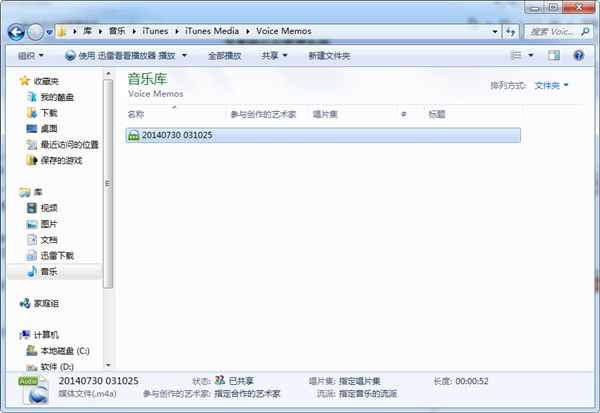The width and height of the screenshot is (600, 413).
Task: Select the 音乐 library in the sidebar
Action: tap(54, 271)
